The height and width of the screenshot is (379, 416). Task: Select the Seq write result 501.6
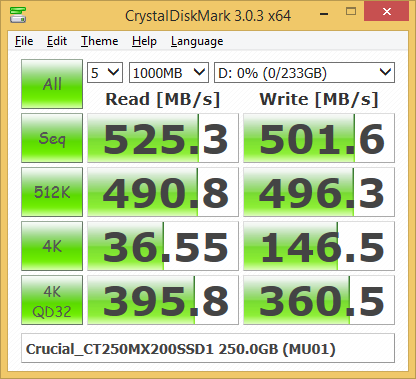pos(319,138)
